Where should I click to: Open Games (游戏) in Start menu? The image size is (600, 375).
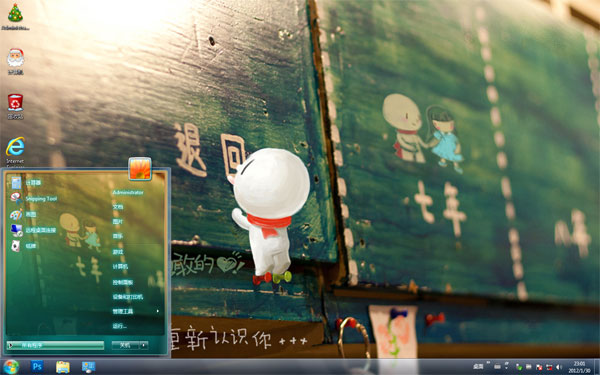point(118,252)
